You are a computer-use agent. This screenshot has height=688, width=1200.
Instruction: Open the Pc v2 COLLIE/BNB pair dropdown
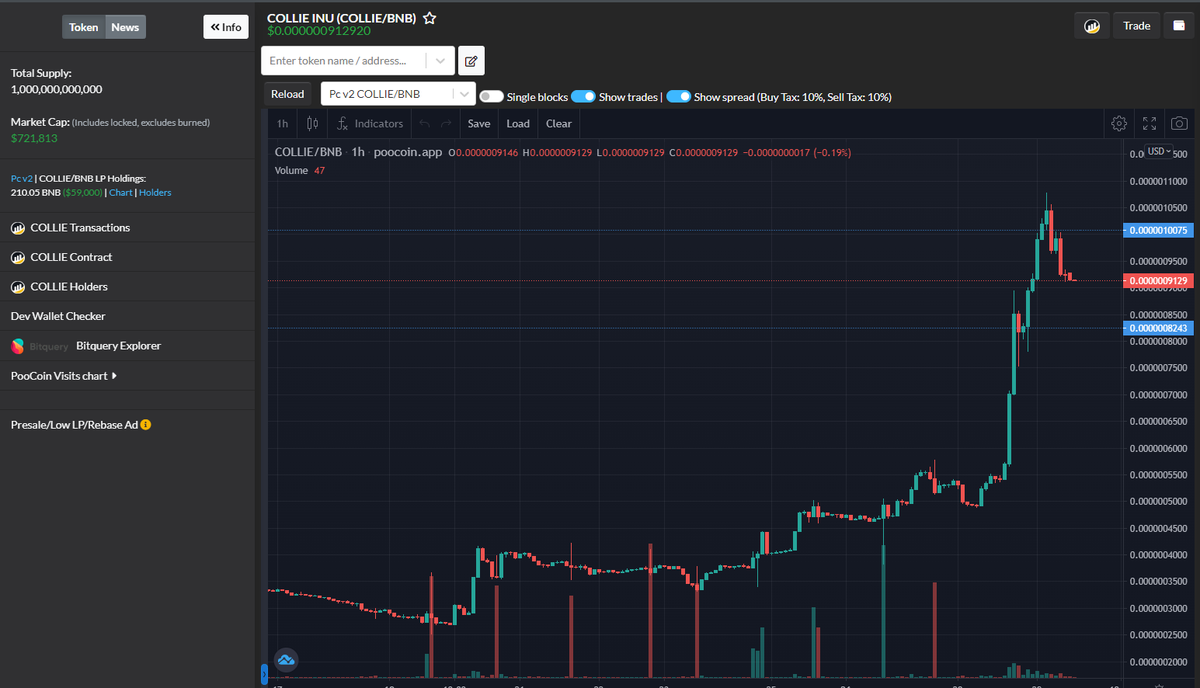tap(462, 93)
